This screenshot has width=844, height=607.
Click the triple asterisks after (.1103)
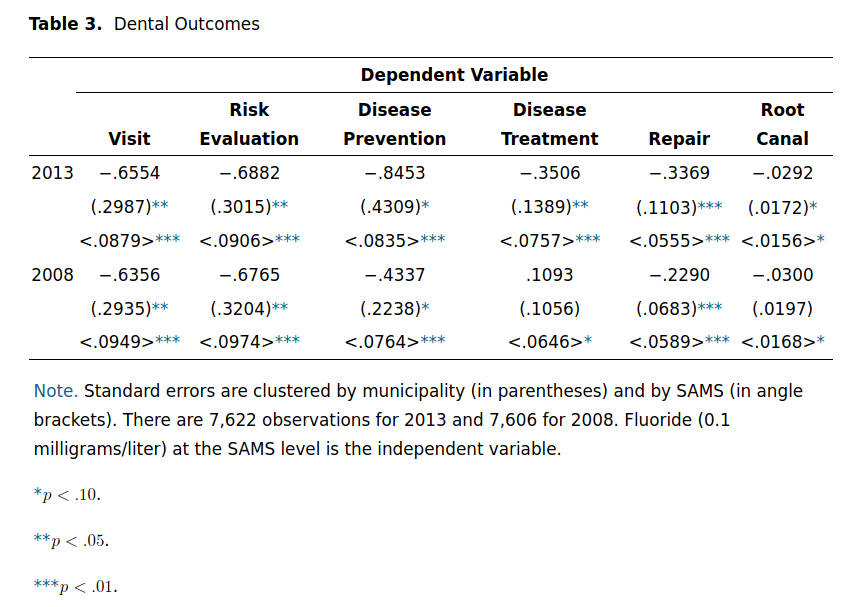coord(710,206)
